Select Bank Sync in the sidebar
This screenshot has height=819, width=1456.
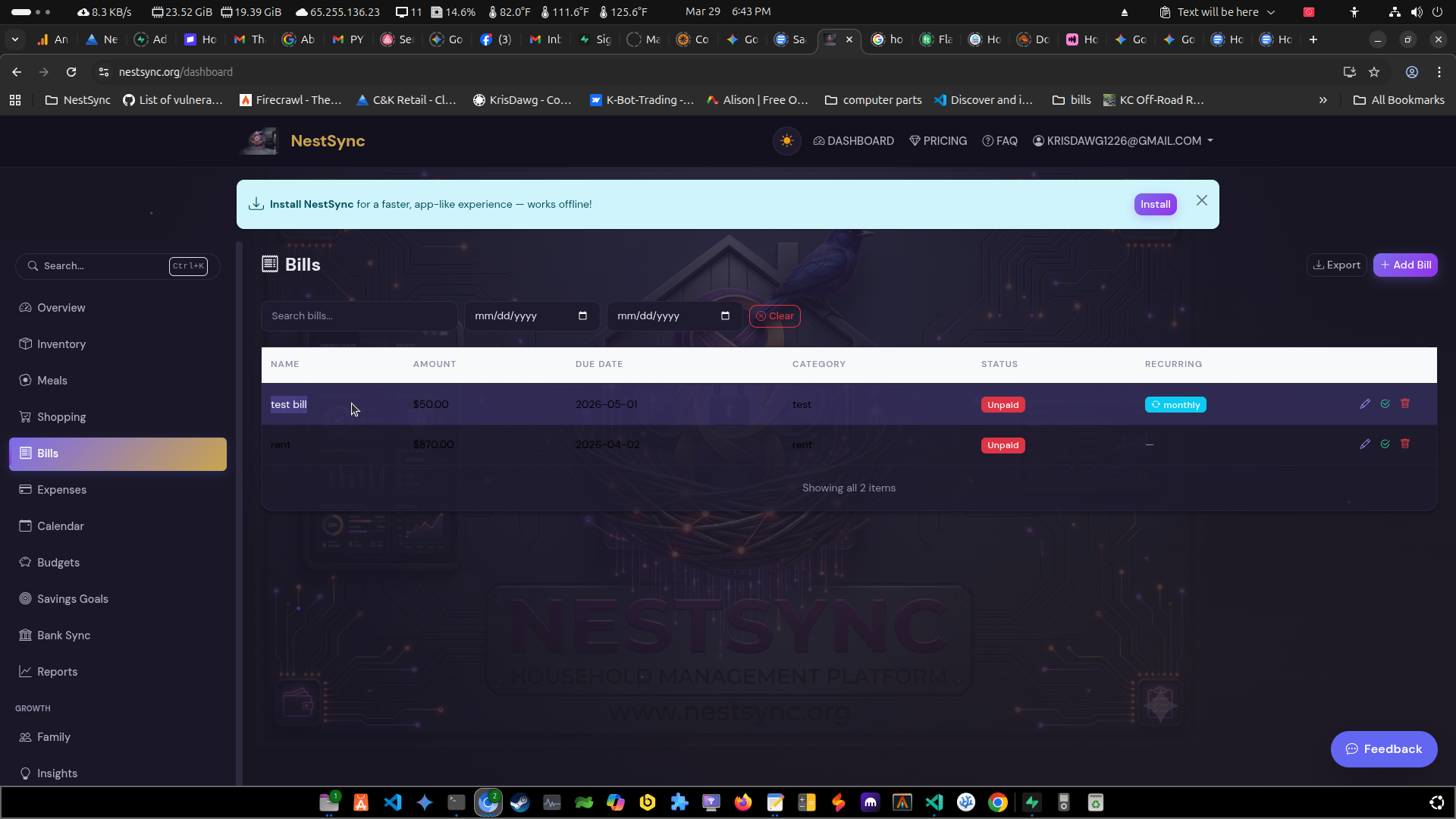pyautogui.click(x=64, y=635)
